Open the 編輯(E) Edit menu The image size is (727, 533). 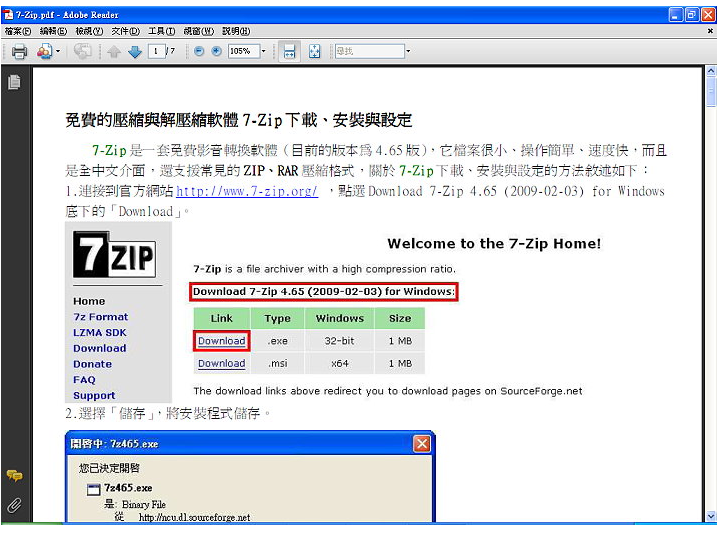(53, 31)
